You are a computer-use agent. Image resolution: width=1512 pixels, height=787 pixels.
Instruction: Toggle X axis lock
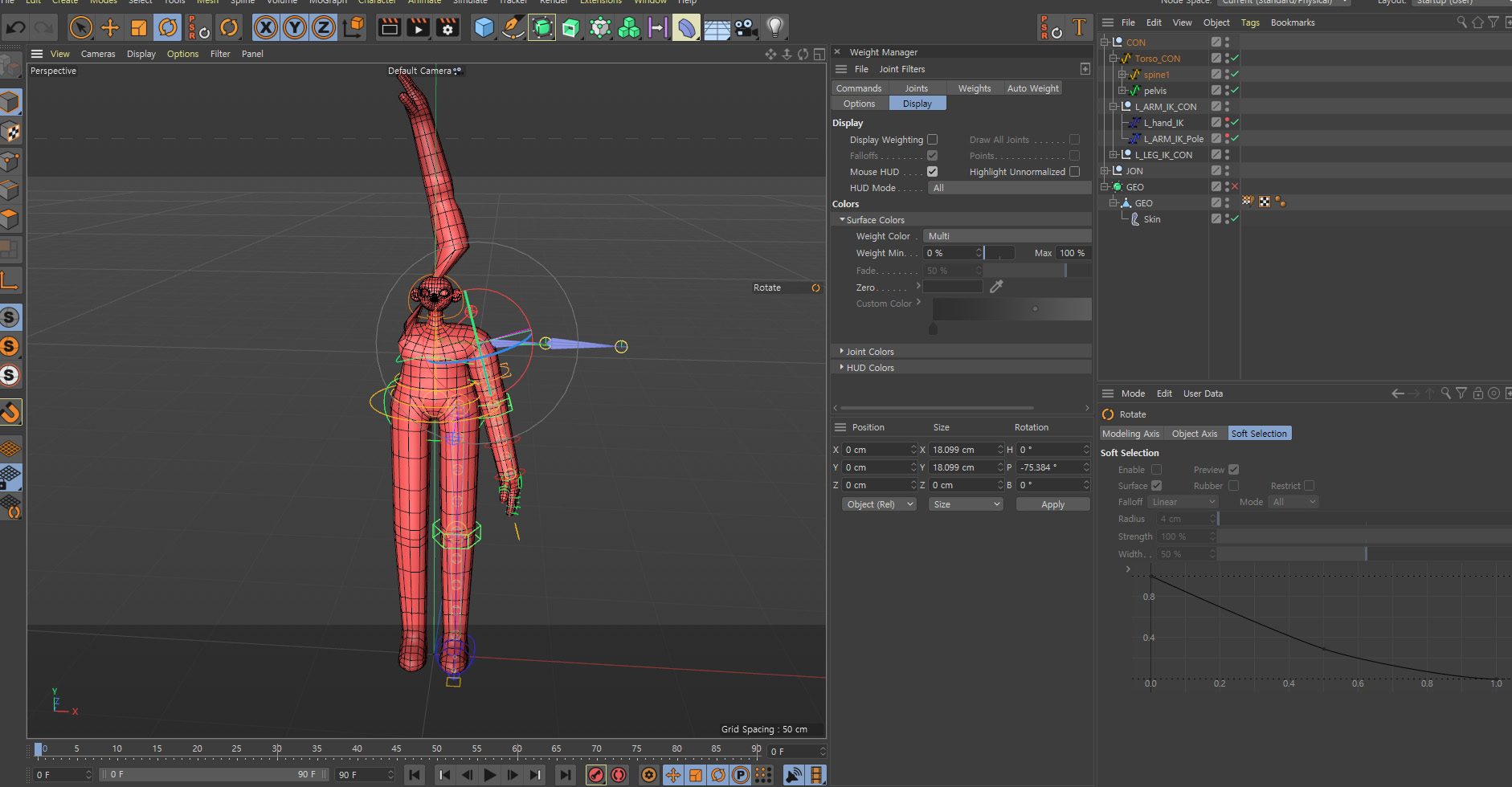coord(266,28)
